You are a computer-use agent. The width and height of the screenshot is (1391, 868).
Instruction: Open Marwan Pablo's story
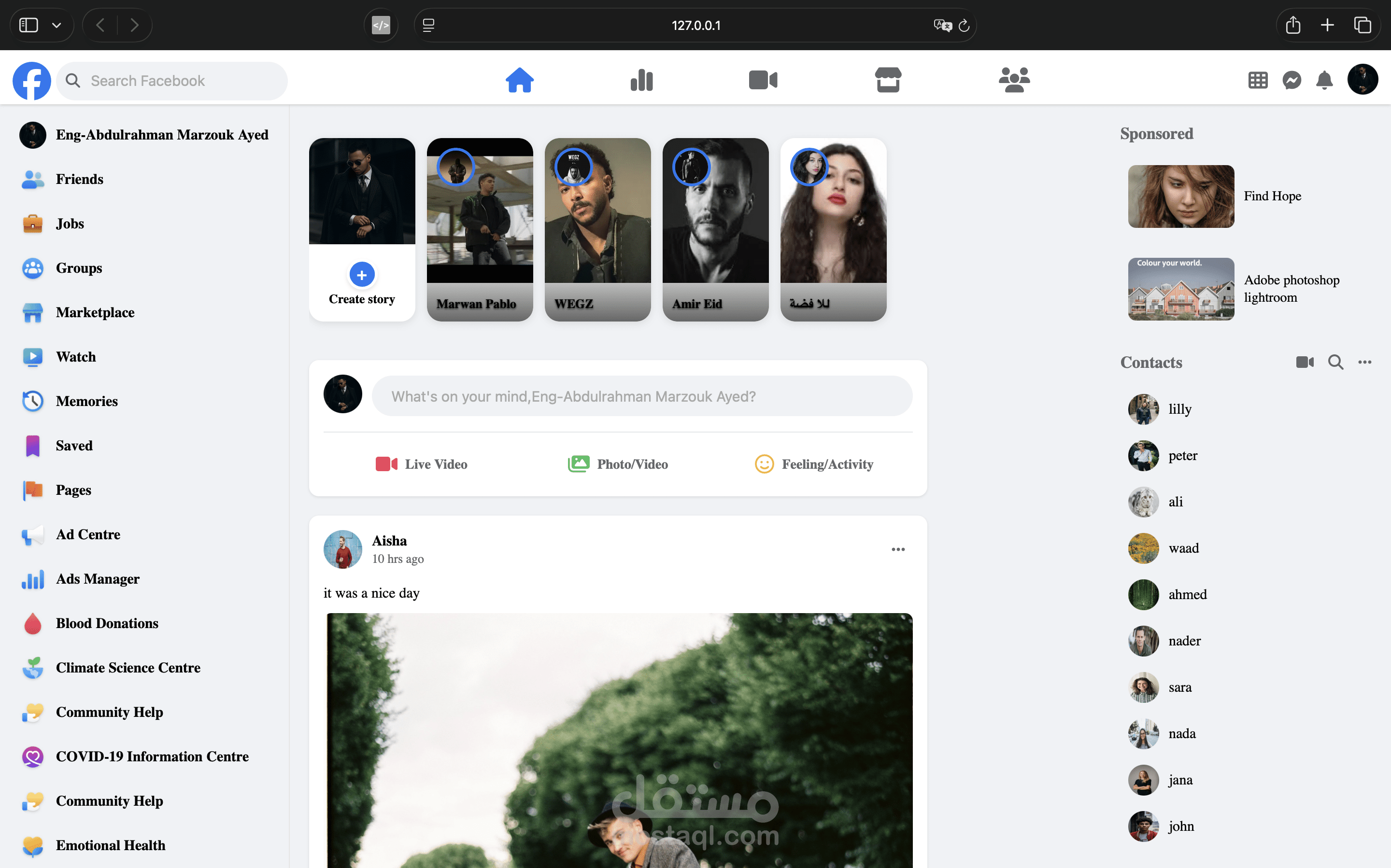480,230
